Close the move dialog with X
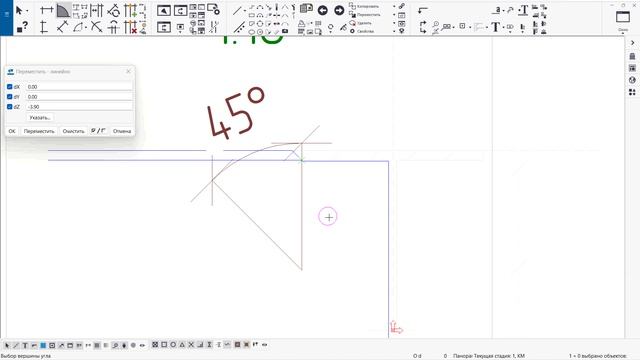Image resolution: width=640 pixels, height=360 pixels. (x=129, y=71)
